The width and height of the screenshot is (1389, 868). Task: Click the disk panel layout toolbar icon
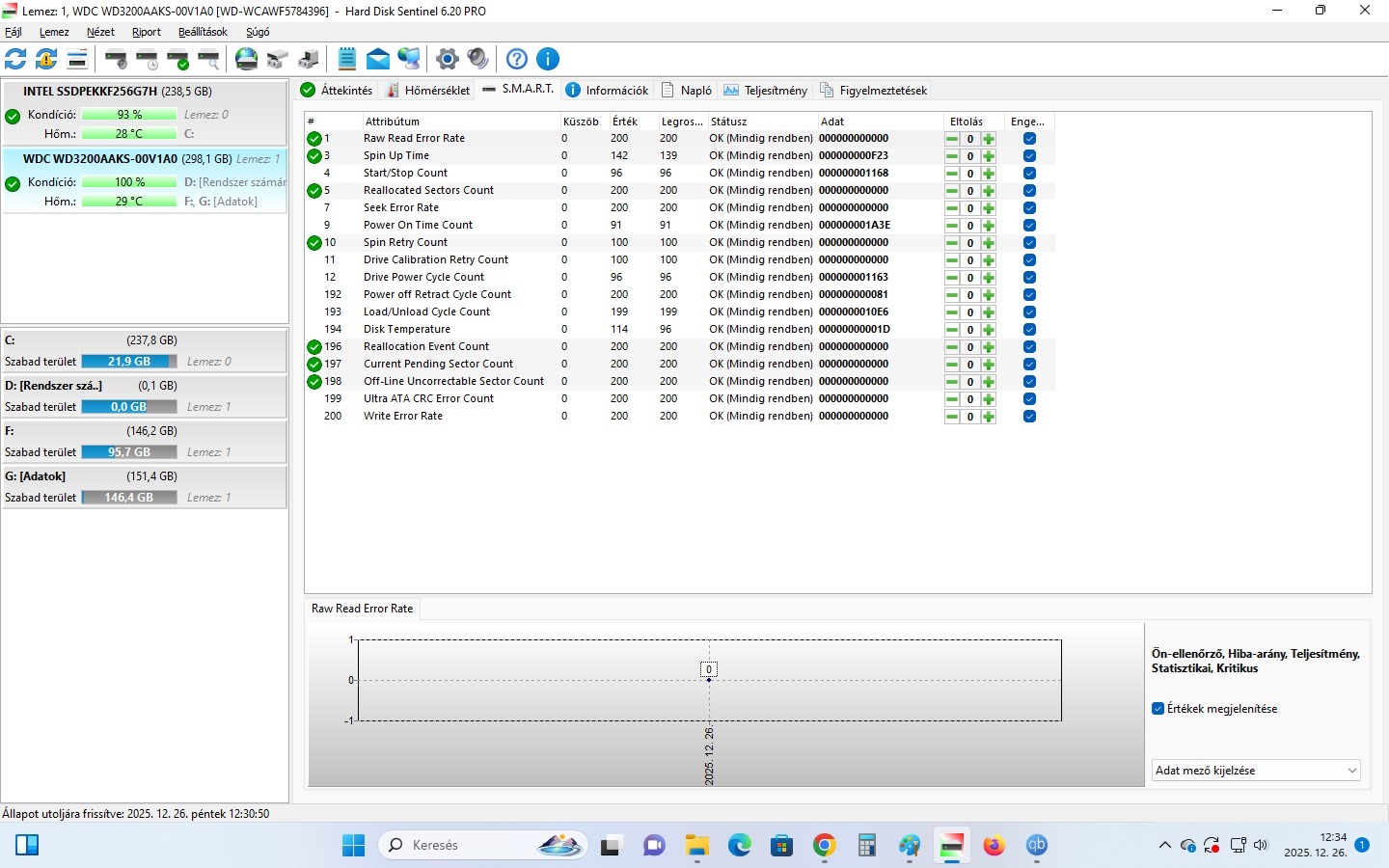[77, 59]
